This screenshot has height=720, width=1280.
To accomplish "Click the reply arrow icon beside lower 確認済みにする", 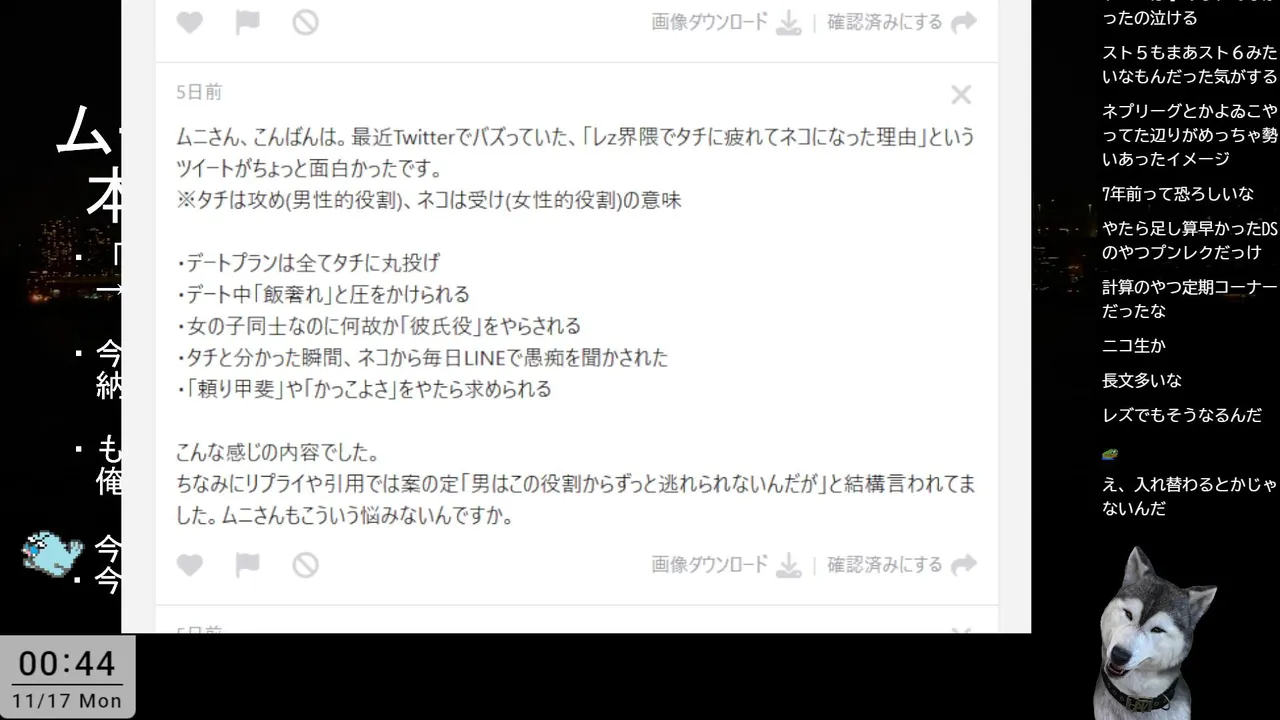I will [x=964, y=565].
